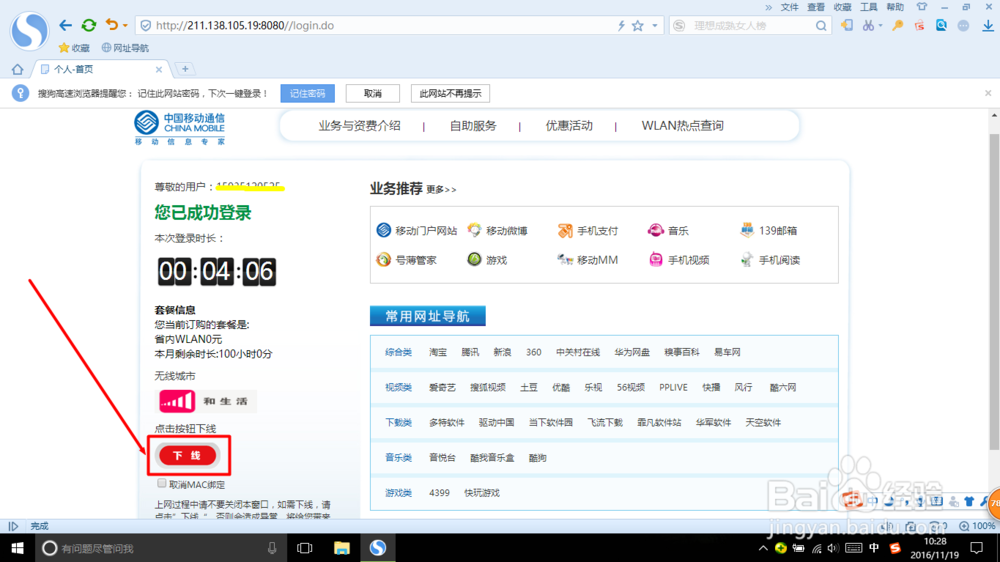
Task: Open the undo history dropdown arrow
Action: point(125,26)
